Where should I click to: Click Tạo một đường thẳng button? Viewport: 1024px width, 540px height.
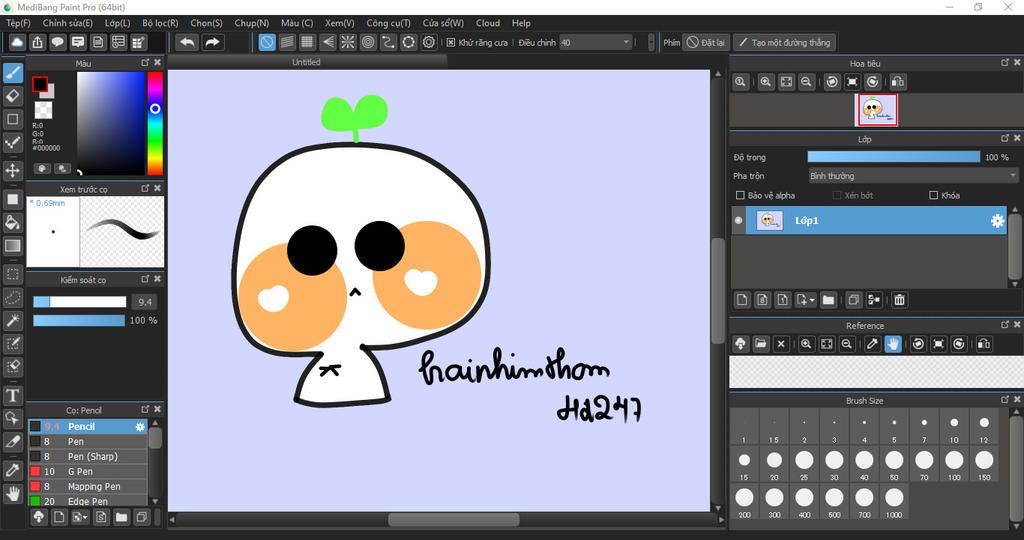[784, 42]
